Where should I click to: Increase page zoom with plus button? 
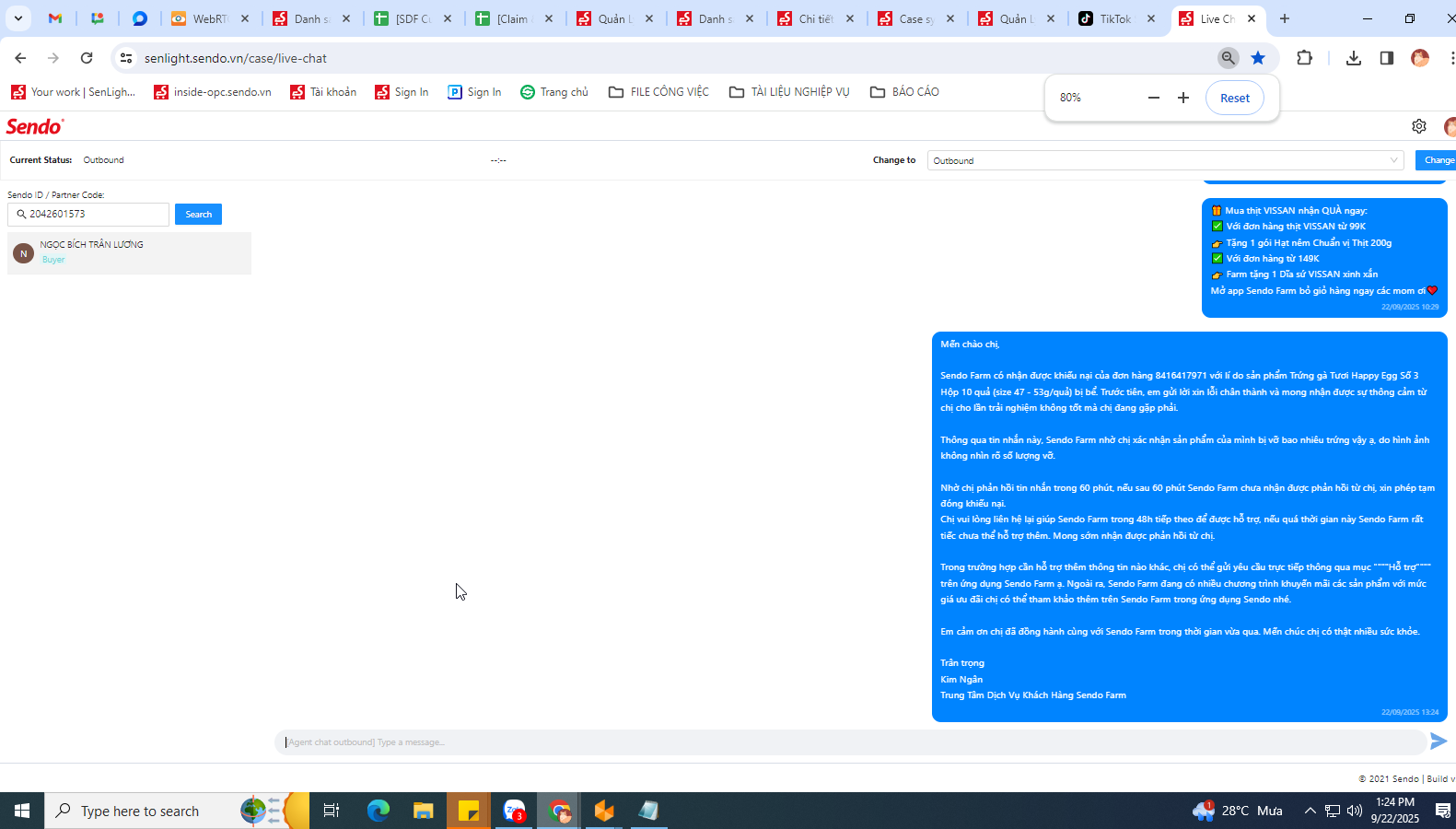[1183, 98]
